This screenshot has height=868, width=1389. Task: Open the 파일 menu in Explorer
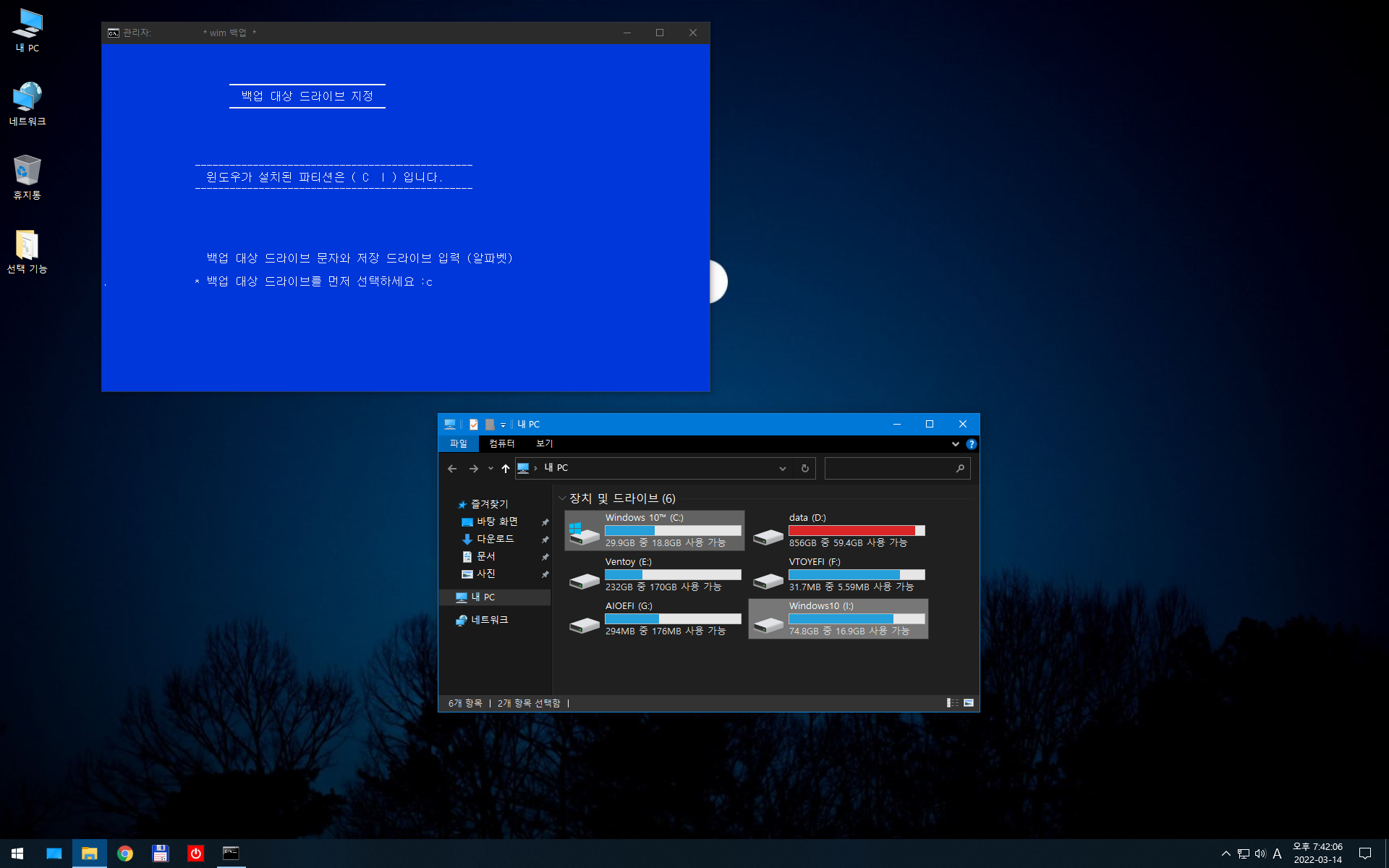tap(459, 443)
